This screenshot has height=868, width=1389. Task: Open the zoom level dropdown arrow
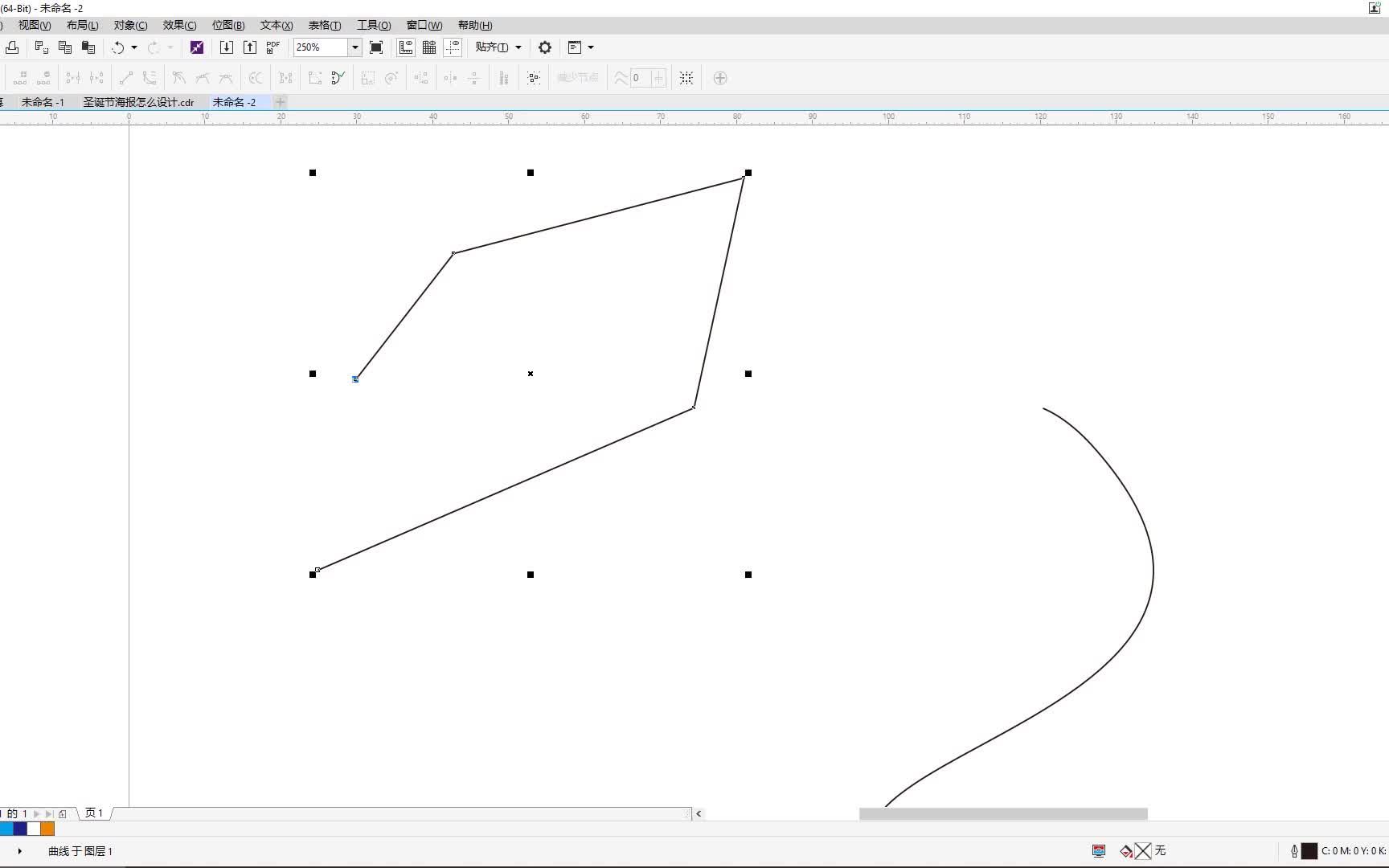[x=354, y=47]
